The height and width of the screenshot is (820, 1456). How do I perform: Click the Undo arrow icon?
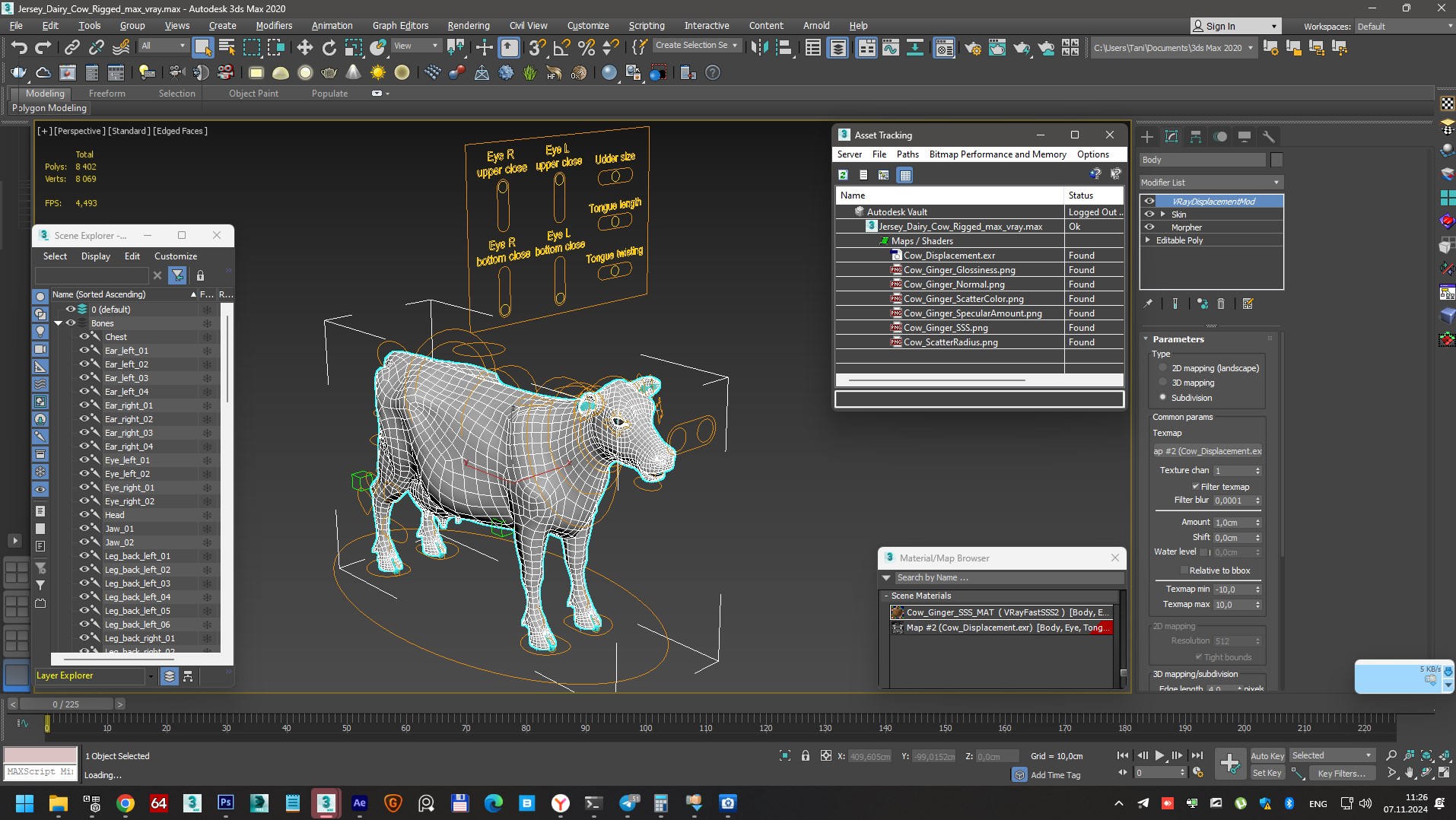pos(18,47)
